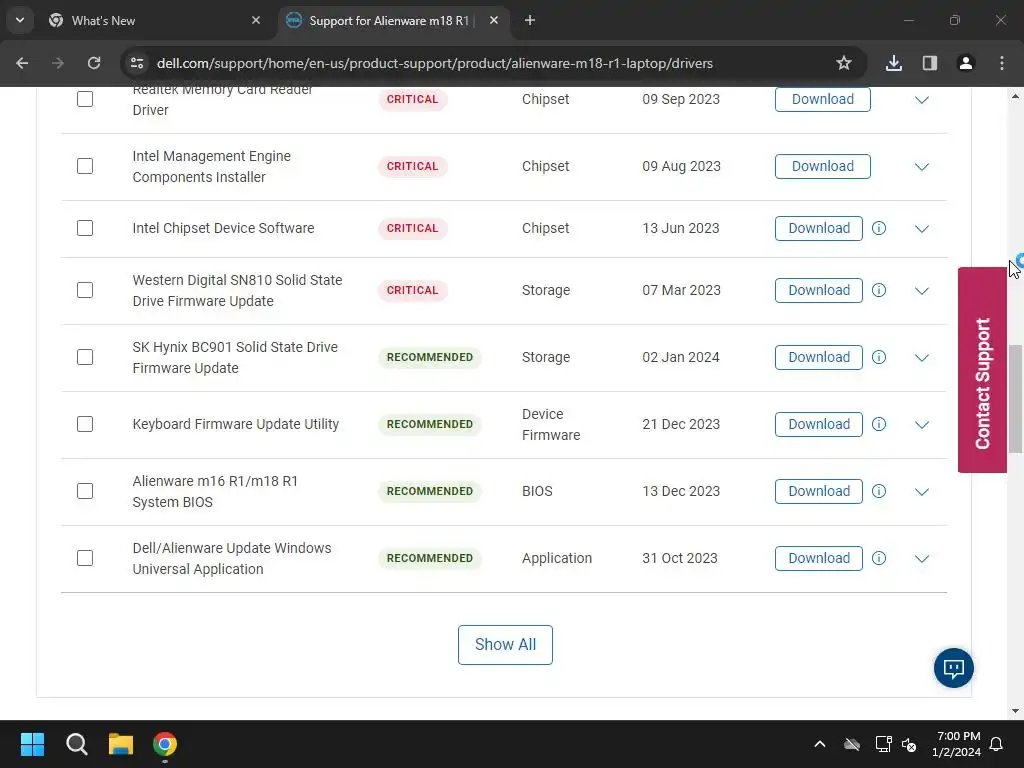
Task: Expand Western Digital SN810 row details
Action: (921, 291)
